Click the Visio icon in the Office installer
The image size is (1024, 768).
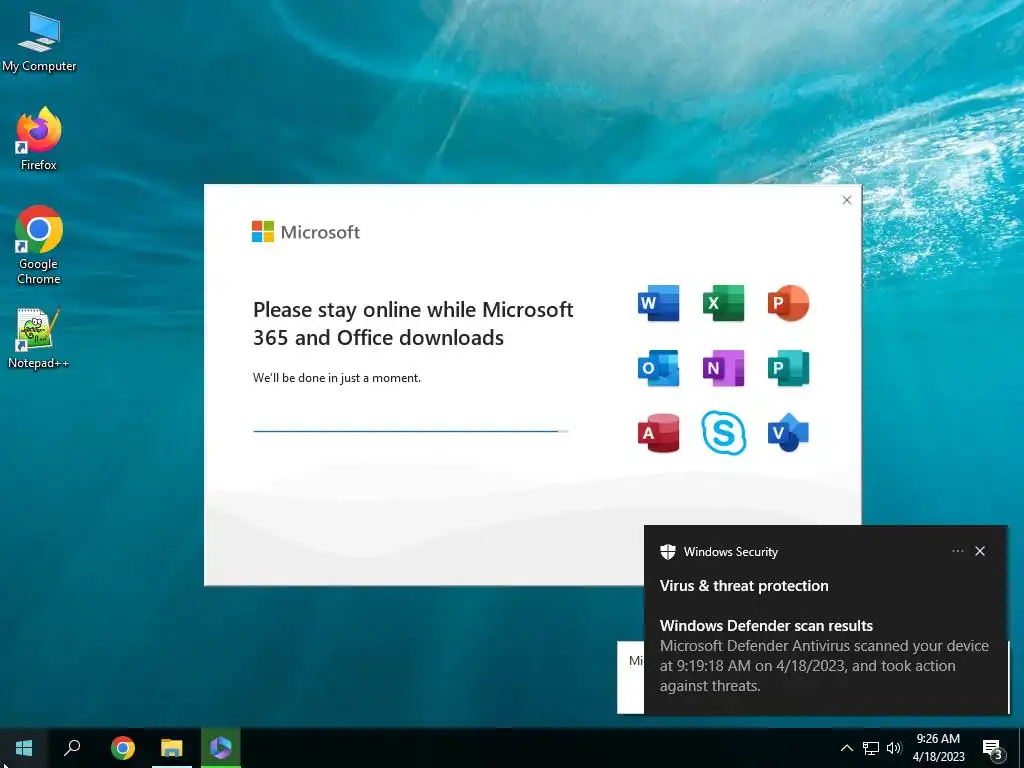(x=788, y=432)
